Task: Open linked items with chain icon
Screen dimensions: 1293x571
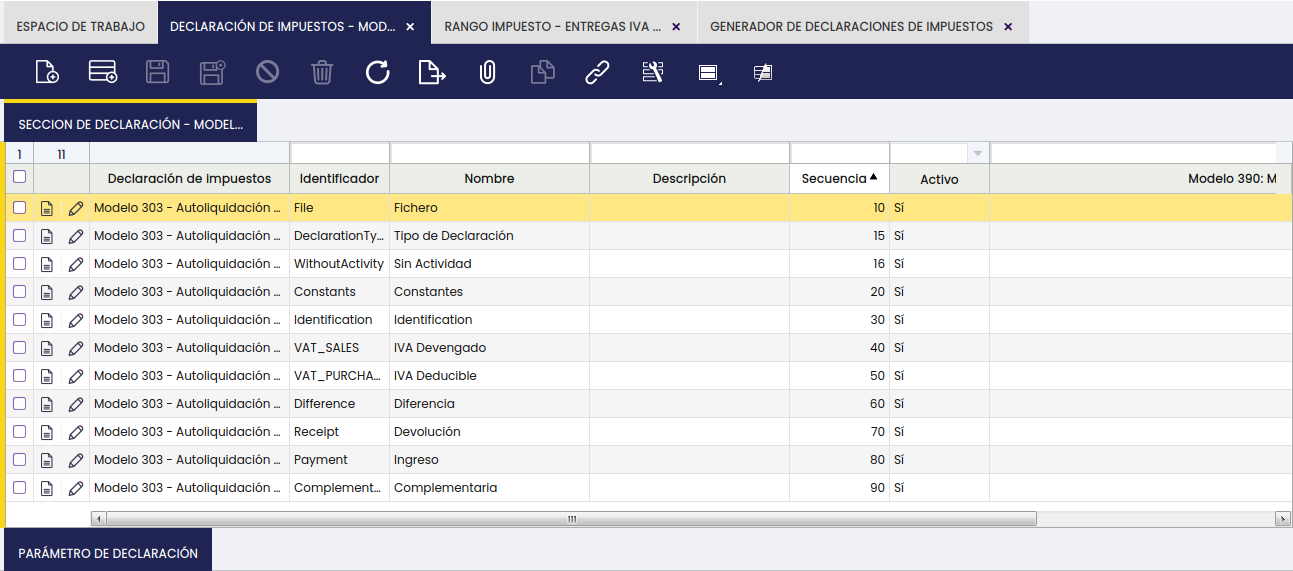Action: [x=597, y=72]
